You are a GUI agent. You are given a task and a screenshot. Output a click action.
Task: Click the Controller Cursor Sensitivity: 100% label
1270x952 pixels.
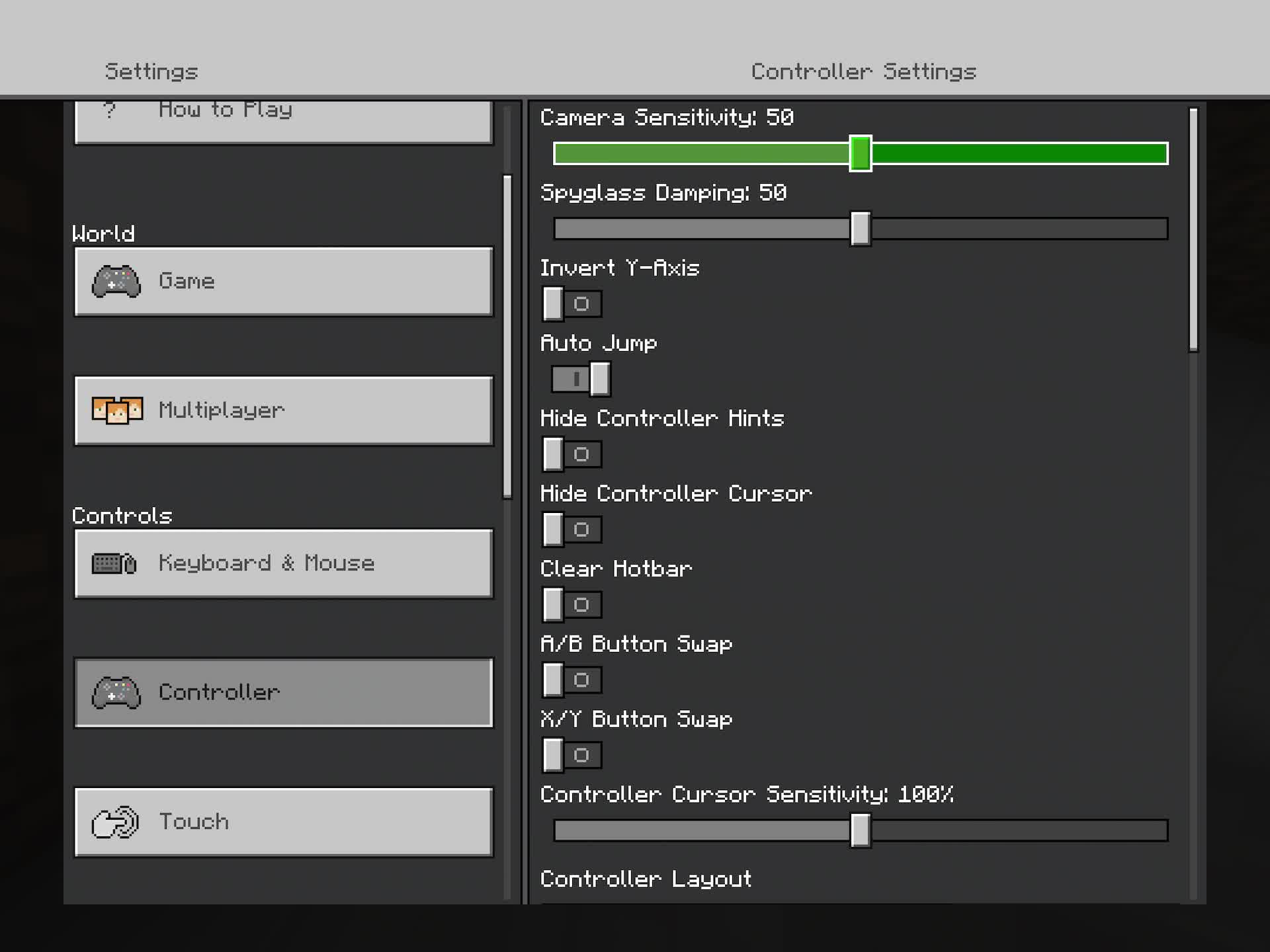747,795
